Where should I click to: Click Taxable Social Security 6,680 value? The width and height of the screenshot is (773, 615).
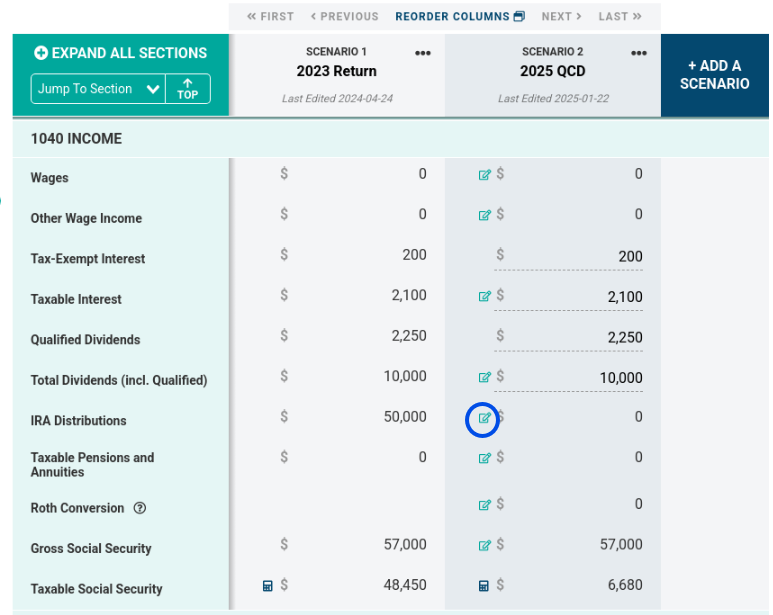point(625,585)
